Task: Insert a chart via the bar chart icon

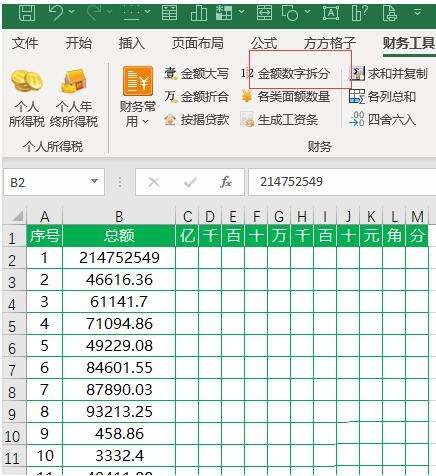Action: 199,13
